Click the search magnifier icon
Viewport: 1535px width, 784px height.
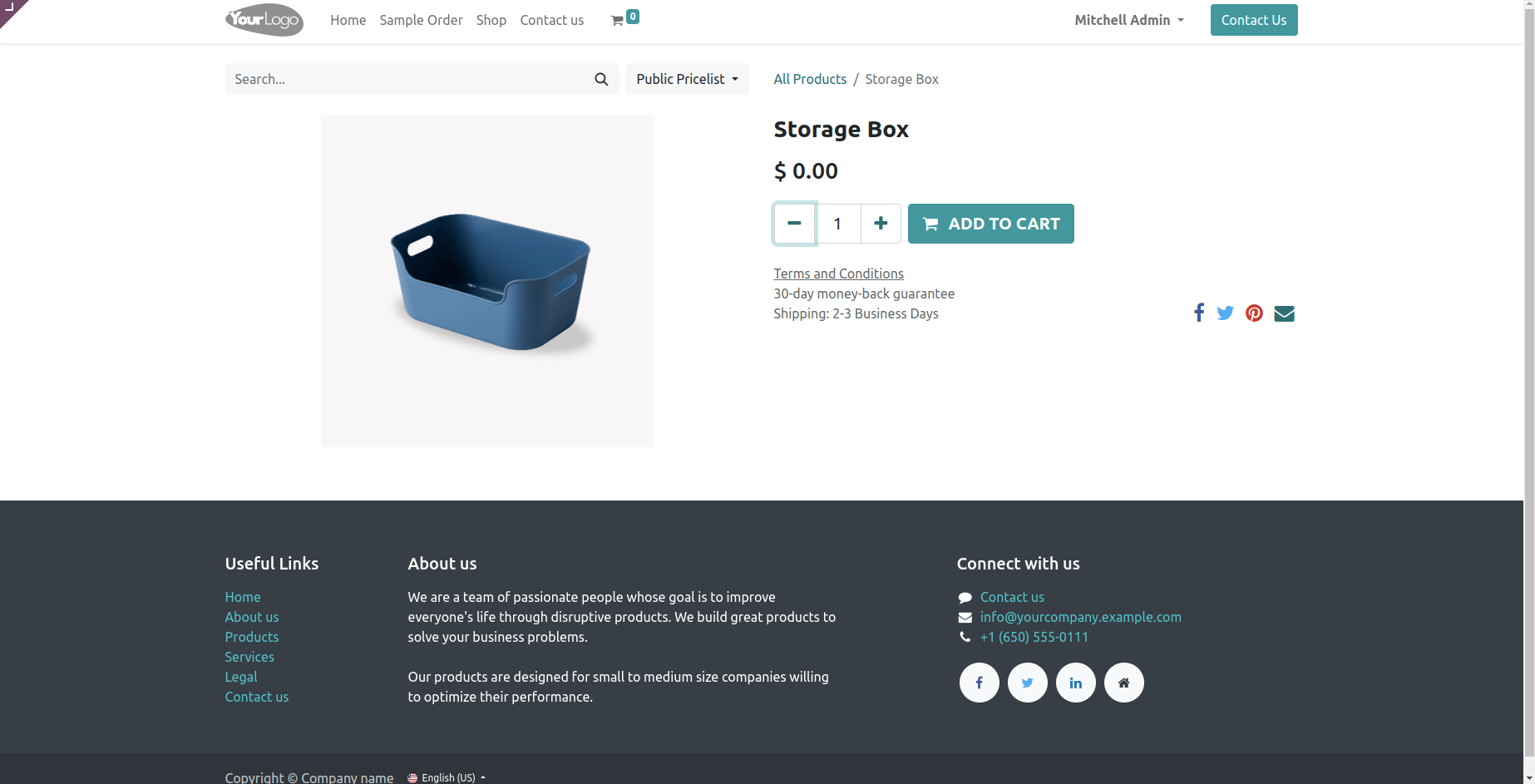(601, 79)
